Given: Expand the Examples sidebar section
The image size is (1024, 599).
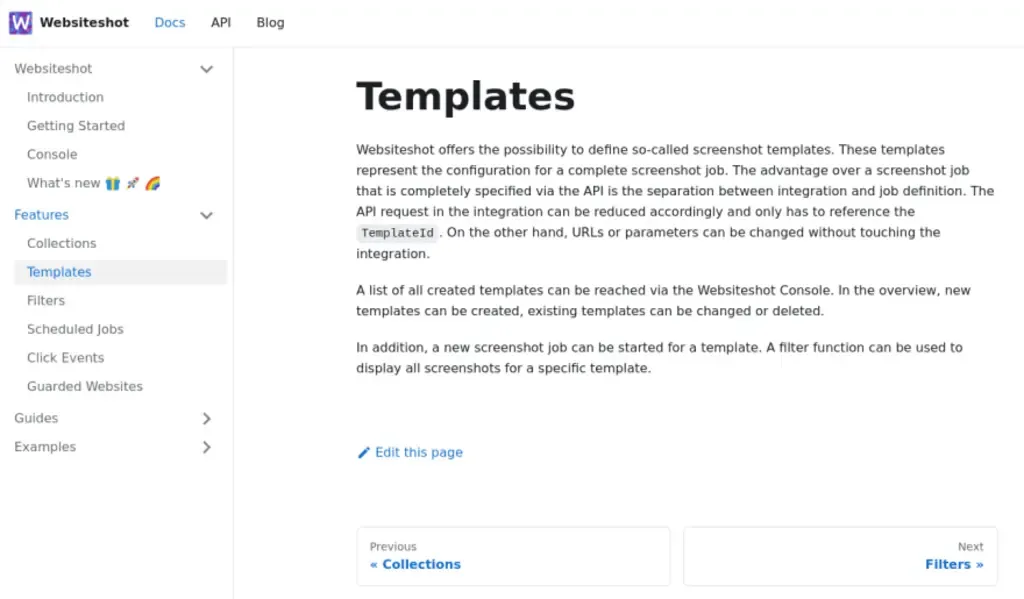Looking at the screenshot, I should tap(207, 447).
